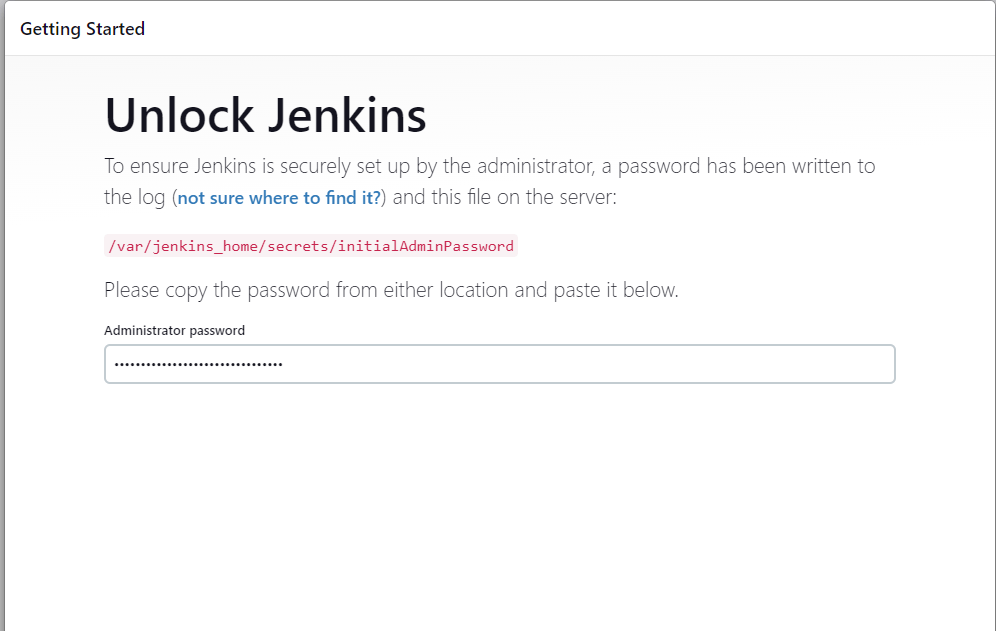The height and width of the screenshot is (631, 996).
Task: Click the 'Administrator password' field label
Action: click(x=174, y=330)
